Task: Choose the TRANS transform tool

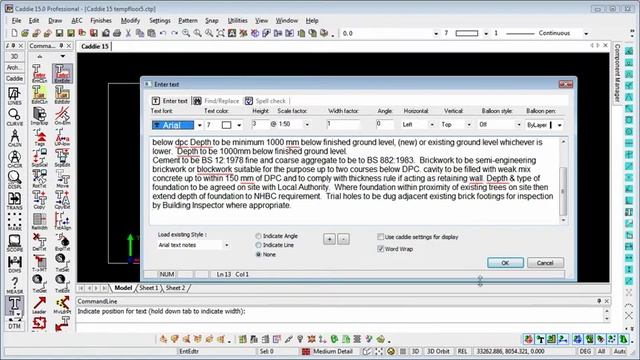Action: pyautogui.click(x=14, y=200)
